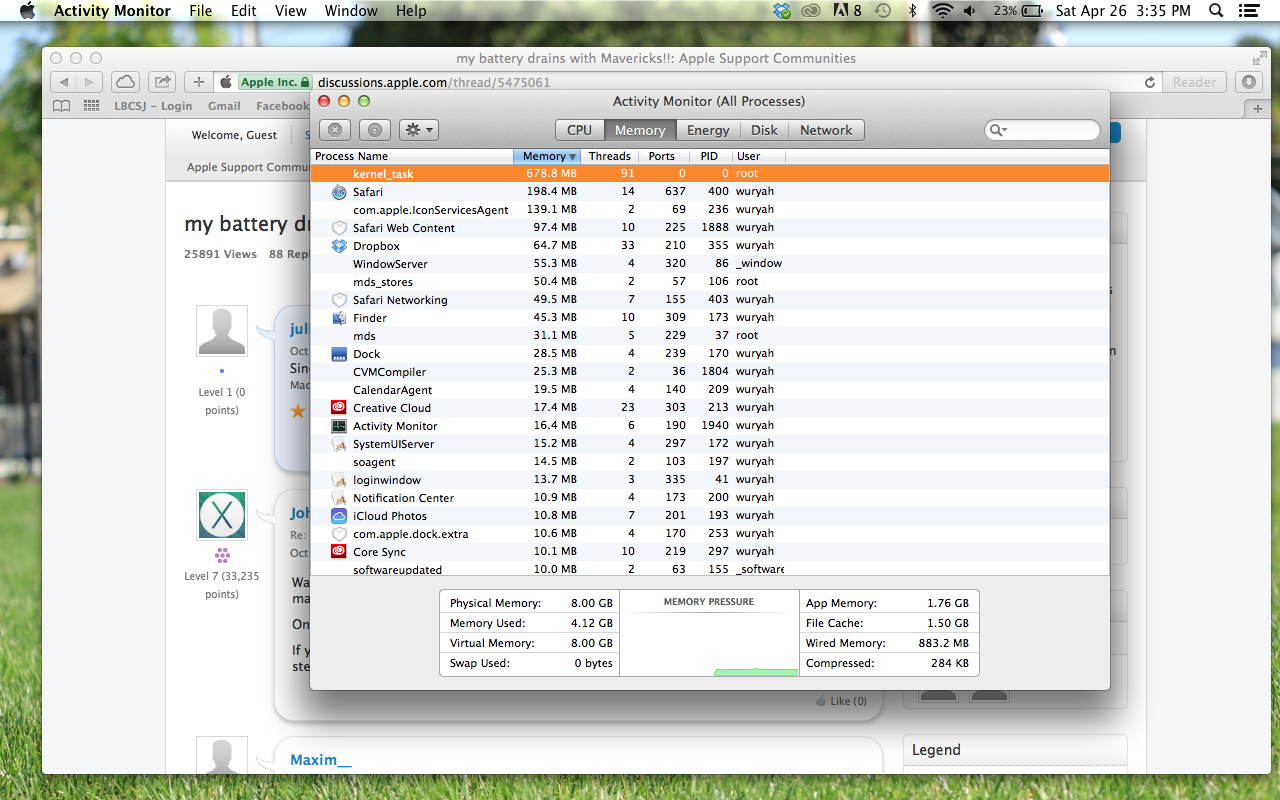
Task: Click the SystemUIServer process icon
Action: [339, 444]
